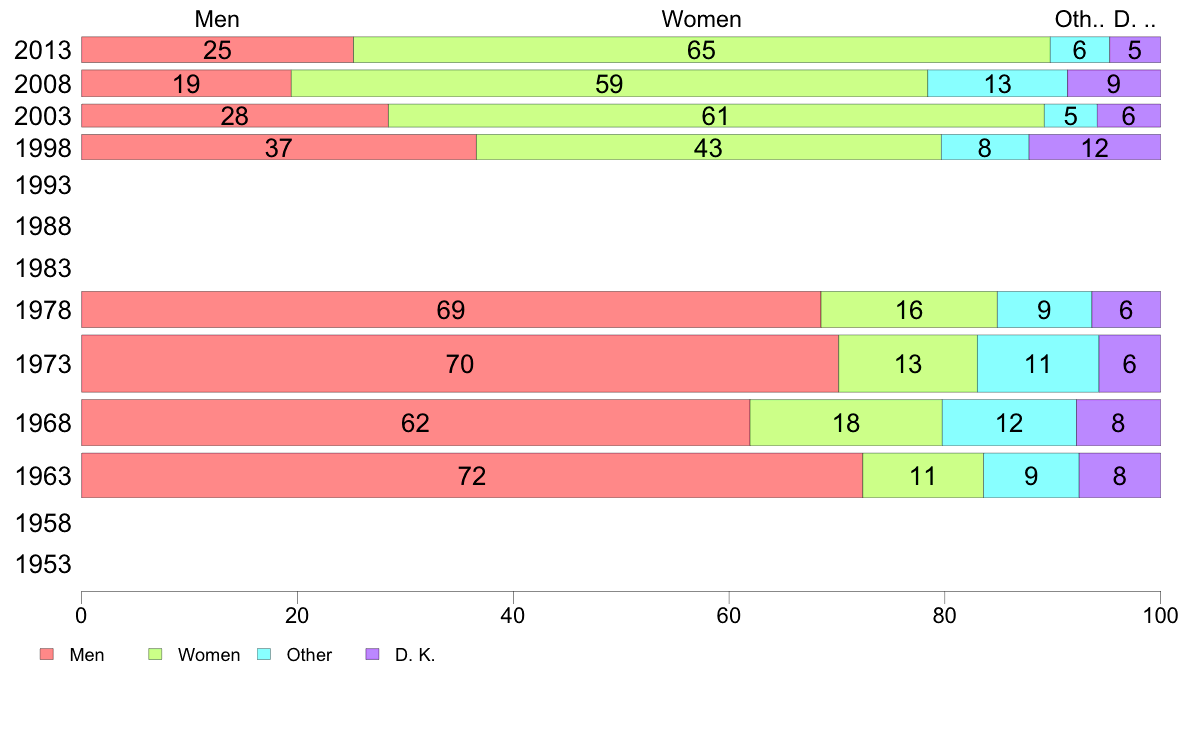Viewport: 1188px width, 736px height.
Task: Click the red Men legend swatch
Action: (x=46, y=655)
